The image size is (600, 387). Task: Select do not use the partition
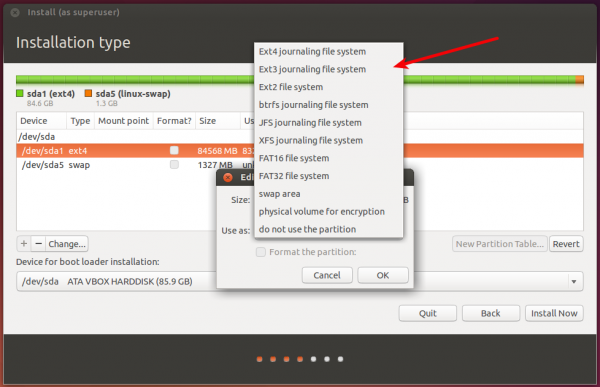[x=328, y=229]
